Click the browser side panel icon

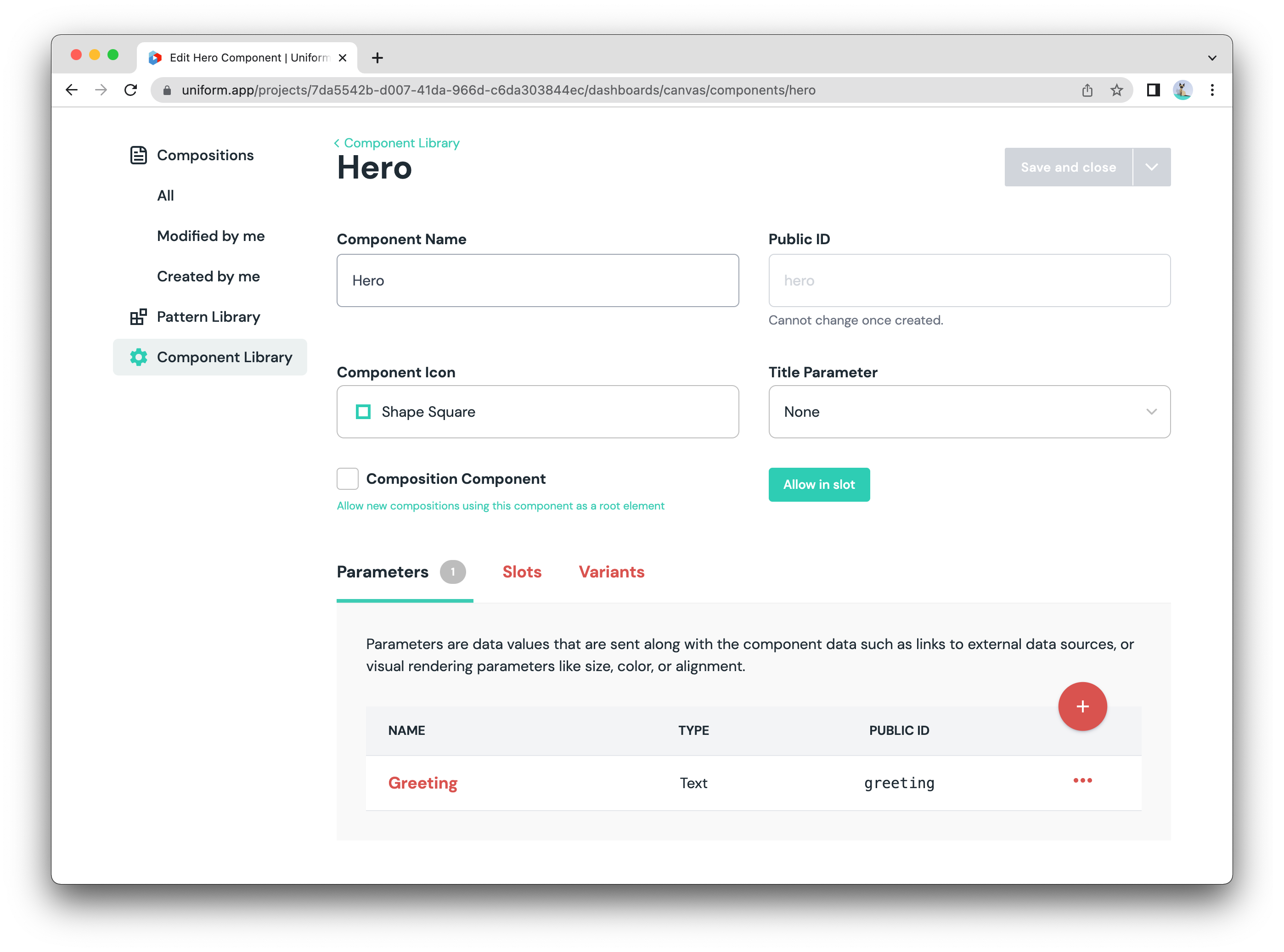tap(1153, 90)
